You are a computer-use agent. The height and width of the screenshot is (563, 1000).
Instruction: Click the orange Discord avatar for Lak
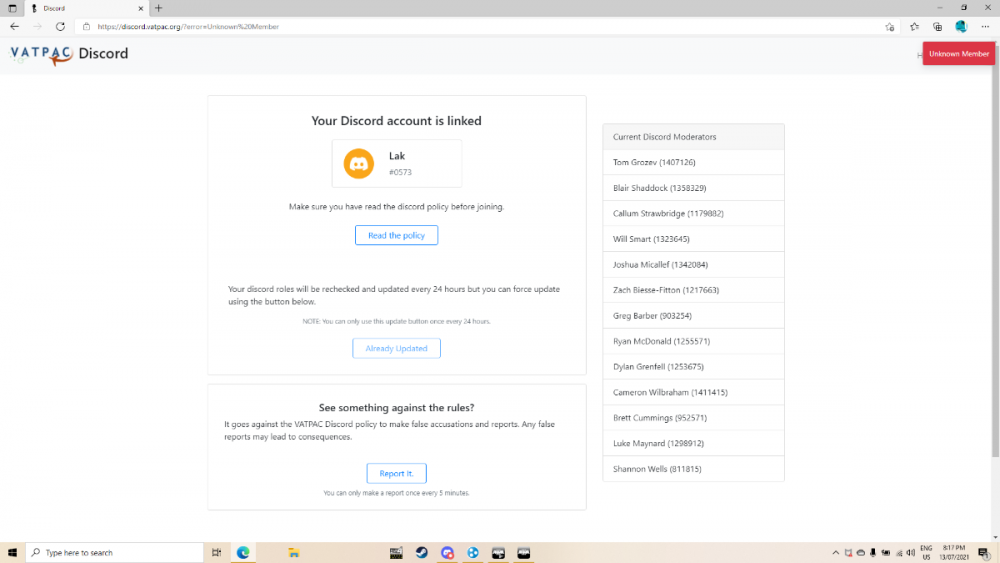pos(358,164)
